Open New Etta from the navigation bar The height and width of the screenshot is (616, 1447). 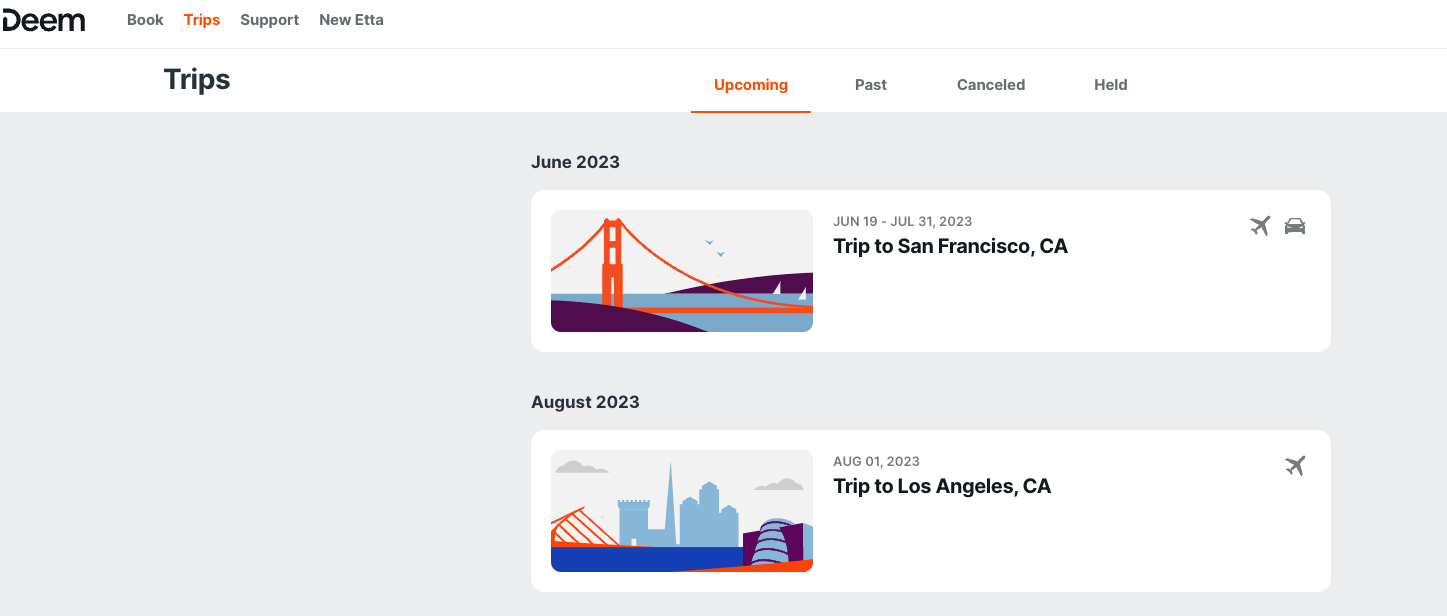click(351, 20)
